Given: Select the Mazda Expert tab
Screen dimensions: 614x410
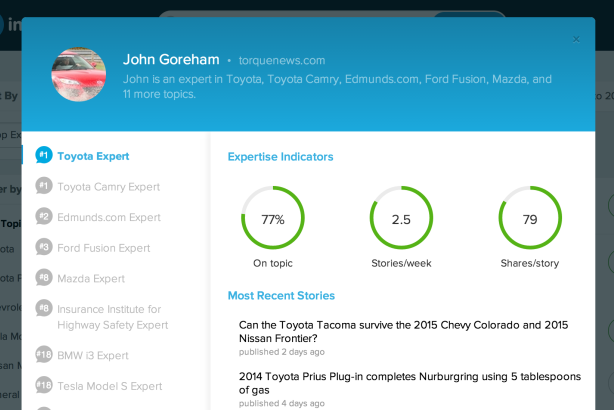Looking at the screenshot, I should click(x=91, y=278).
